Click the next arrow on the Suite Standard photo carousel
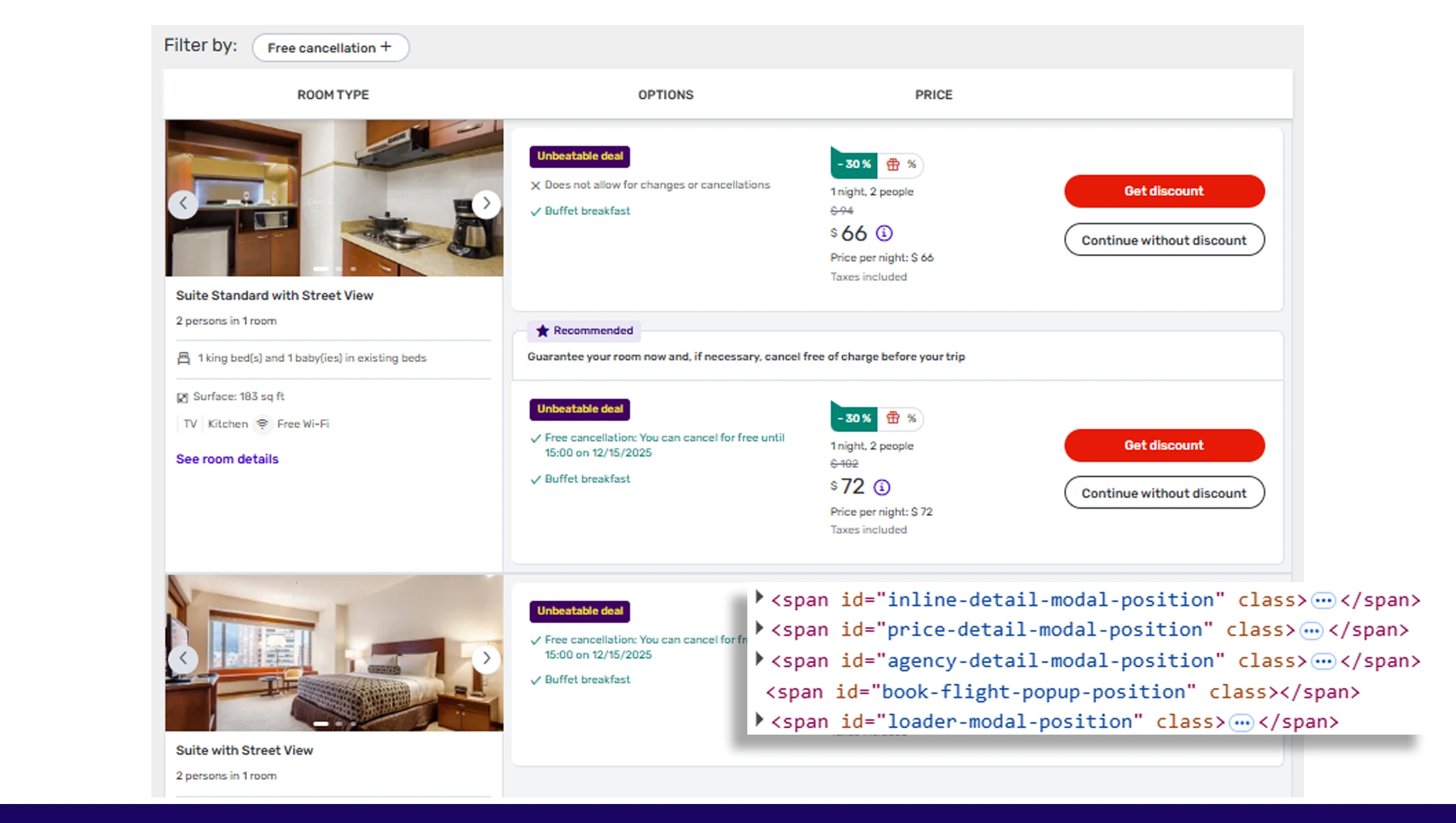1456x823 pixels. 487,204
